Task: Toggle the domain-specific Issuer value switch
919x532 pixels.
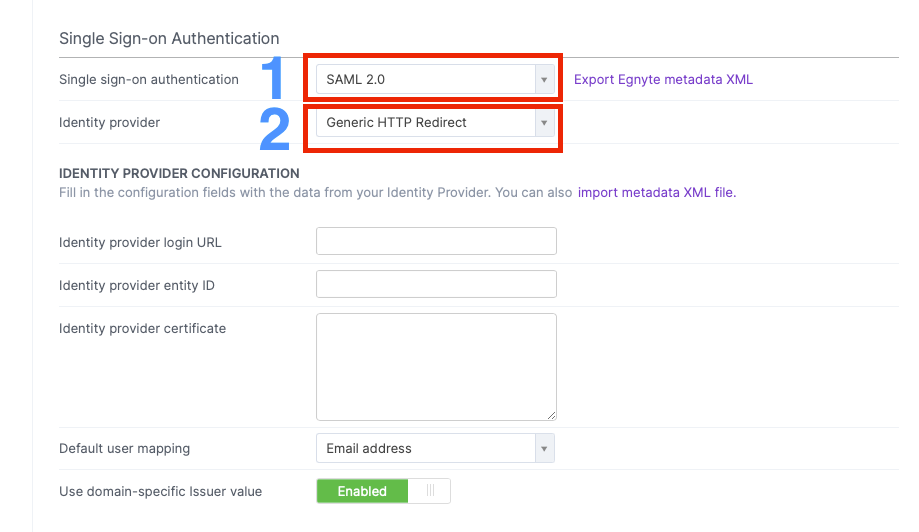Action: (383, 491)
